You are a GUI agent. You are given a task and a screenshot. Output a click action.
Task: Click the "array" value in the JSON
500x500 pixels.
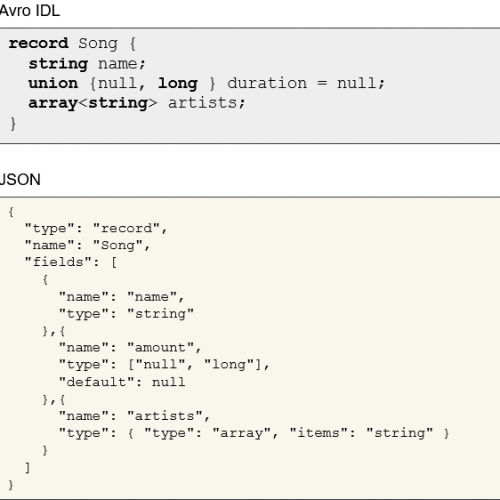(242, 433)
